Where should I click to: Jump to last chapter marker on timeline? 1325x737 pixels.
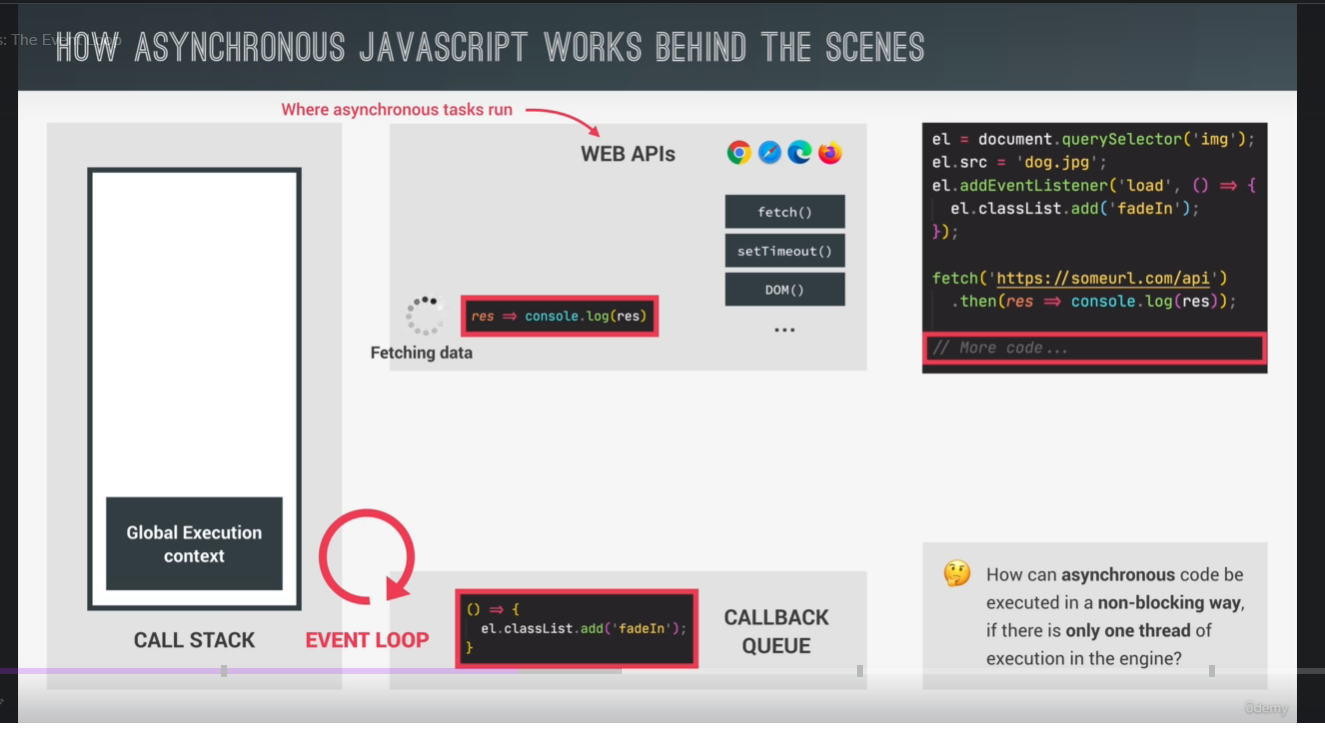point(1212,671)
